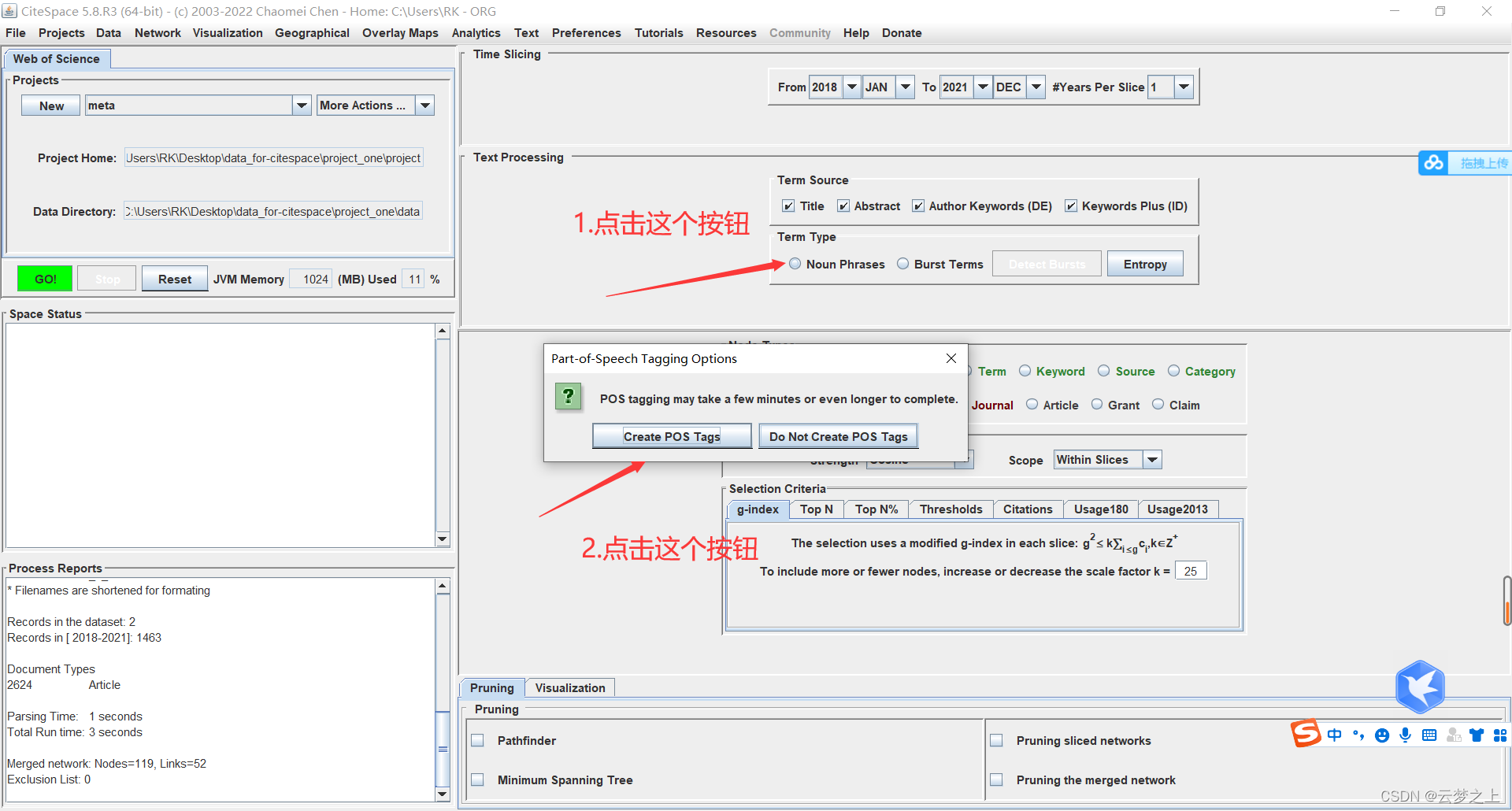Uncheck Author Keywords (DE) checkbox

918,206
